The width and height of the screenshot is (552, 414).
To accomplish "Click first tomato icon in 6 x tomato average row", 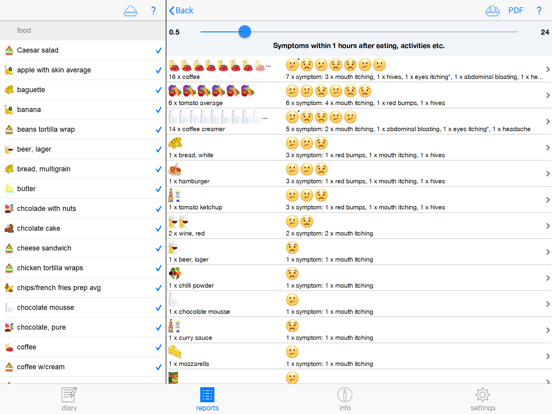I will 175,91.
